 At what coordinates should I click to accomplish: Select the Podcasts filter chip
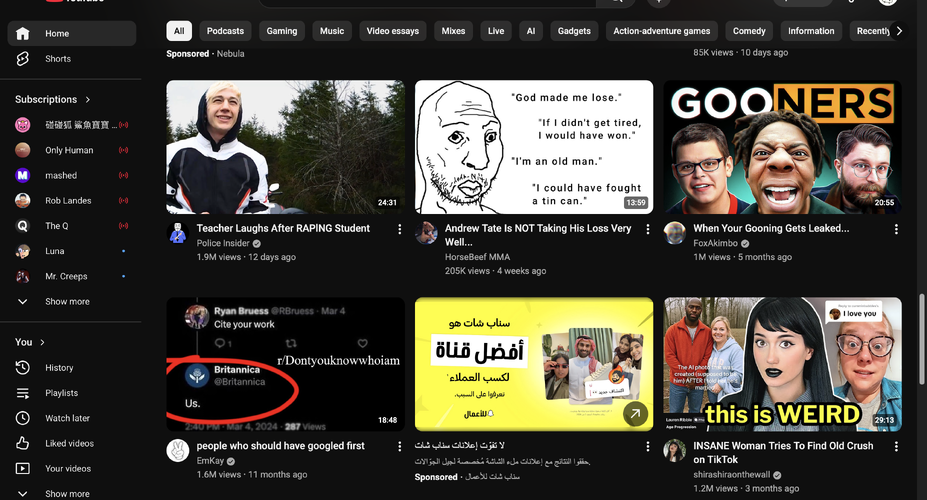click(x=225, y=31)
